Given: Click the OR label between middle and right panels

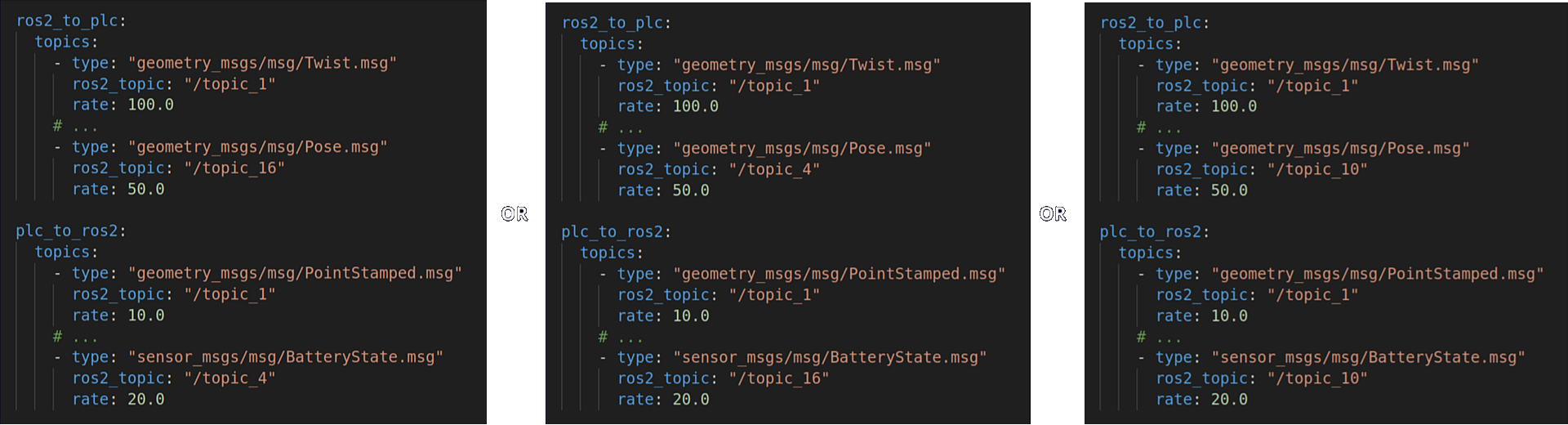Looking at the screenshot, I should point(1053,214).
